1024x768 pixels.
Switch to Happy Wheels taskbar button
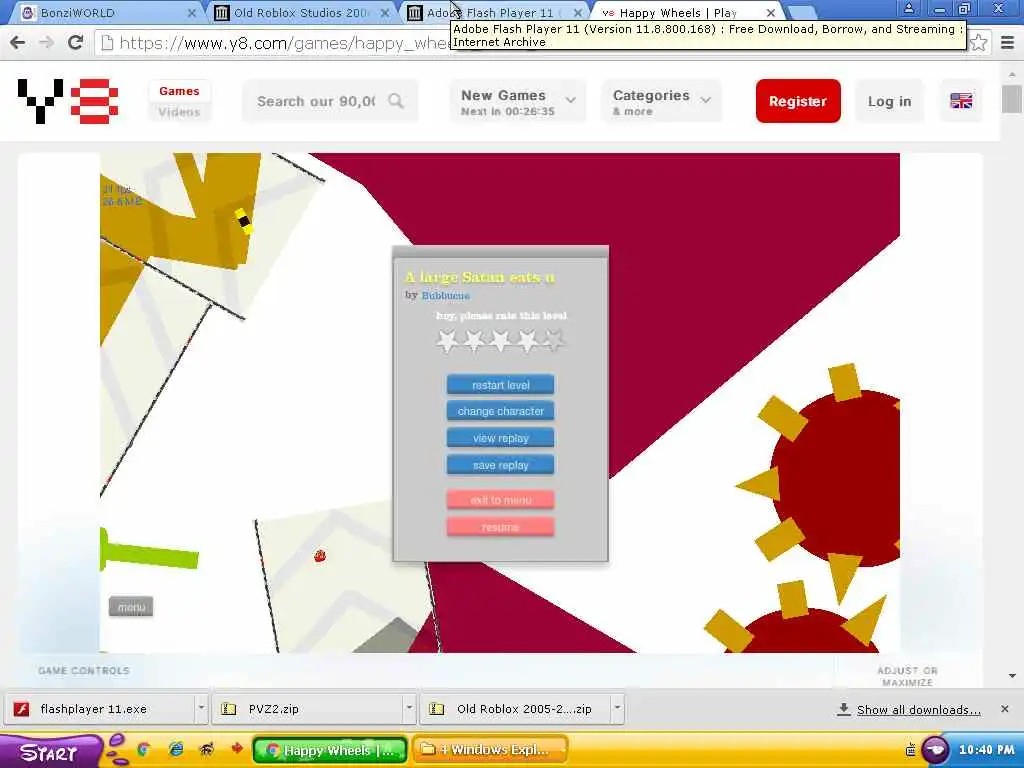point(330,750)
